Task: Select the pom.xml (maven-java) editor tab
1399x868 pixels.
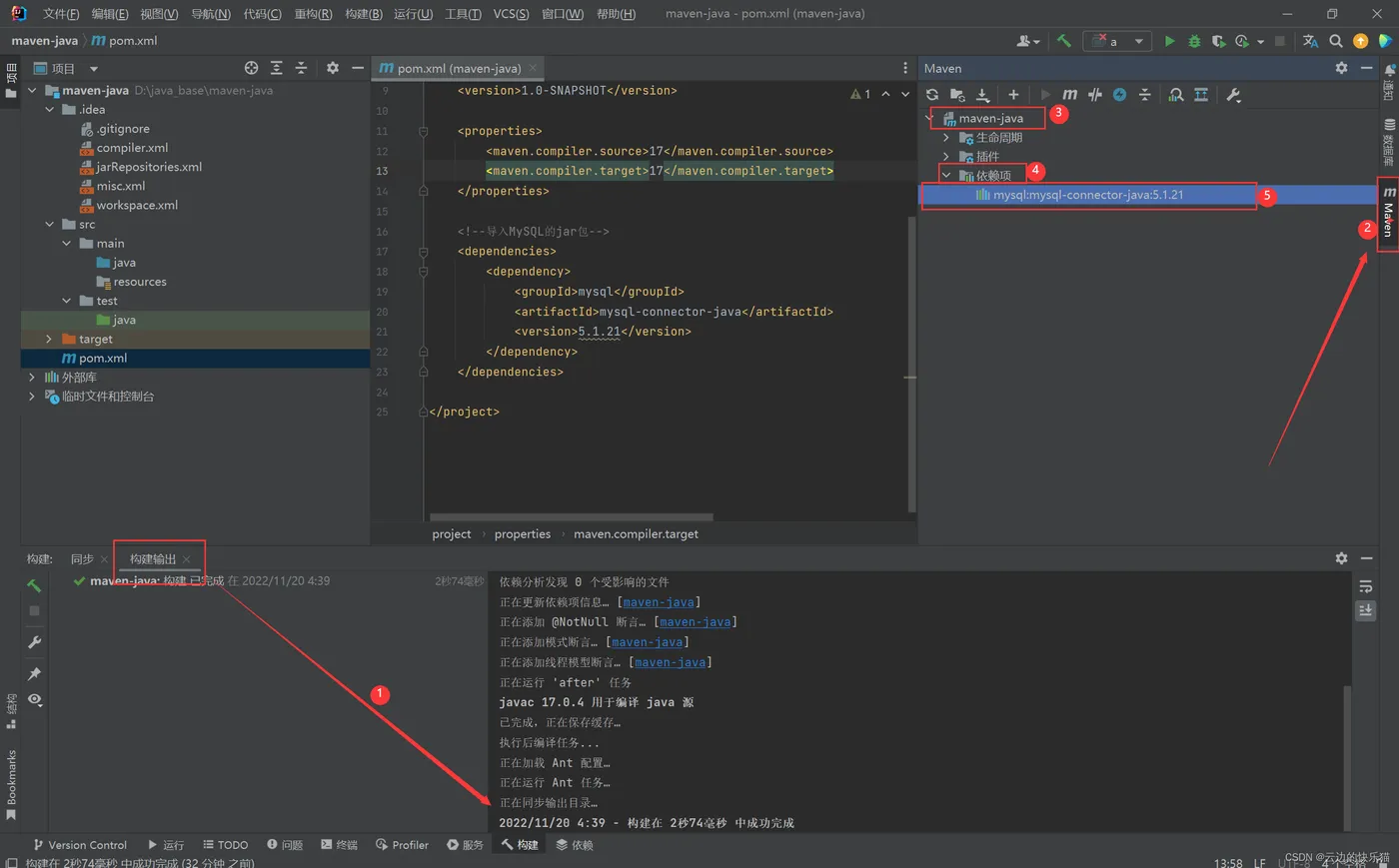Action: (459, 69)
